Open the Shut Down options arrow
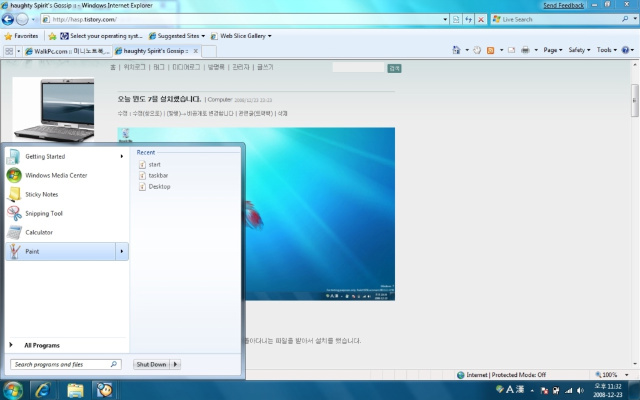640x400 pixels. coord(176,364)
